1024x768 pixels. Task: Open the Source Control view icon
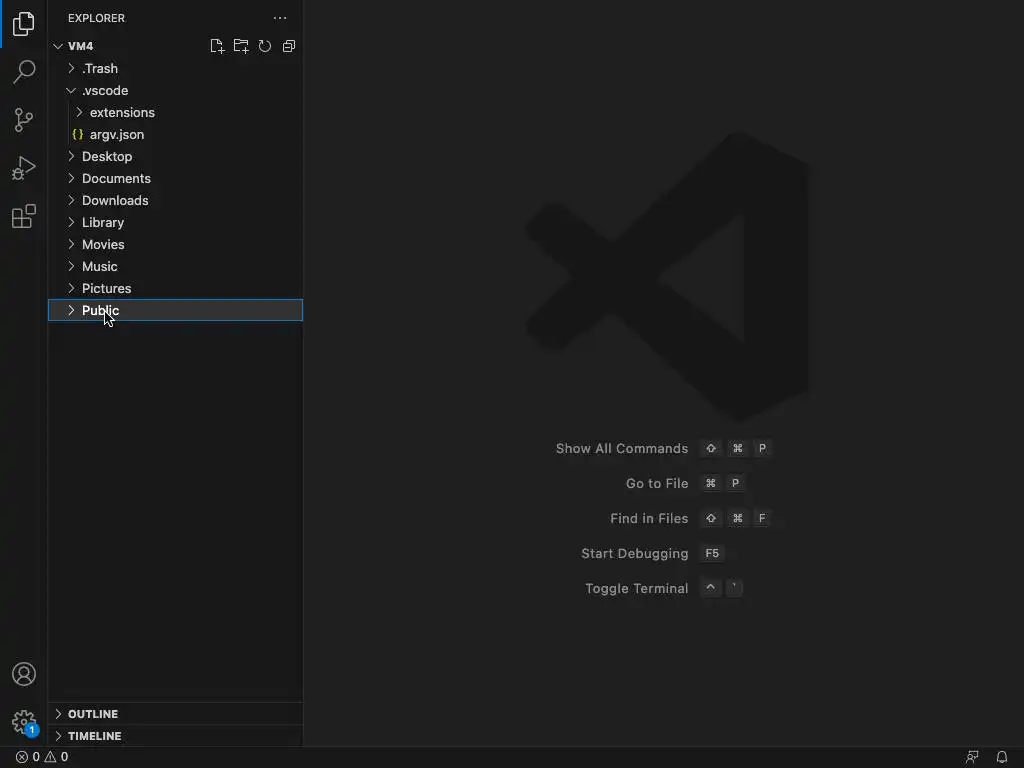(24, 120)
